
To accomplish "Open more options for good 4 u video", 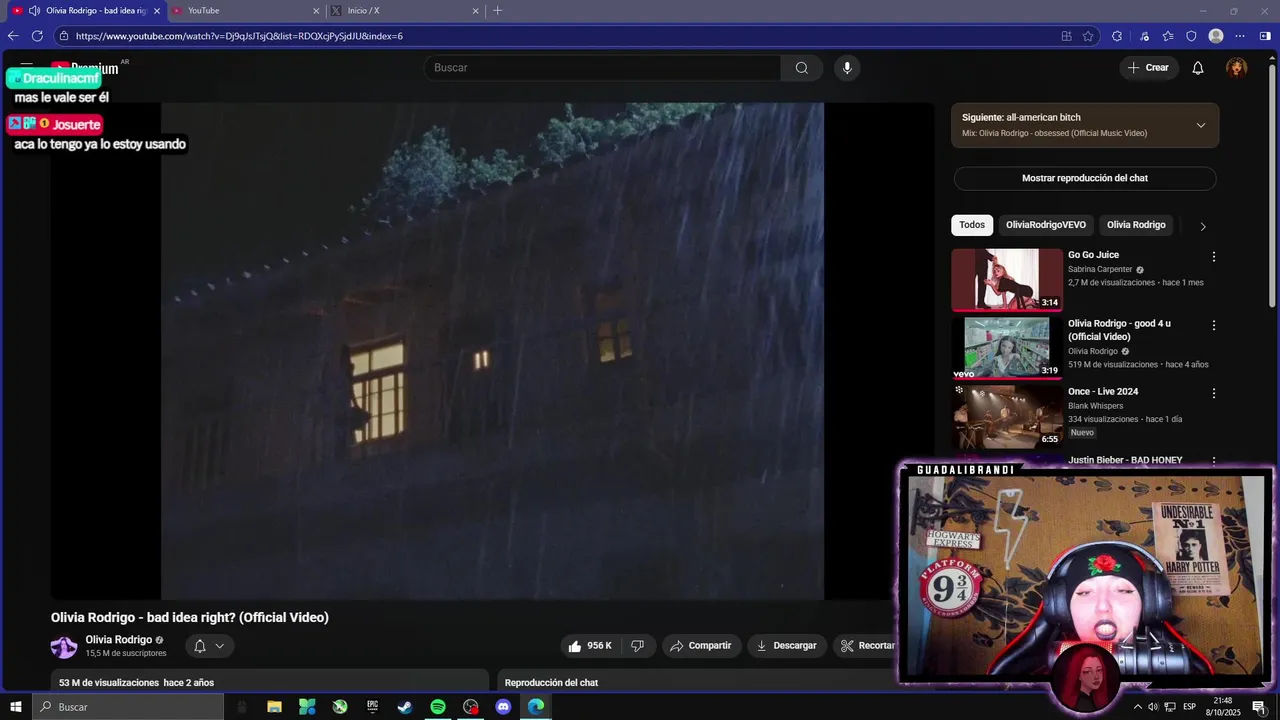I will [x=1214, y=326].
